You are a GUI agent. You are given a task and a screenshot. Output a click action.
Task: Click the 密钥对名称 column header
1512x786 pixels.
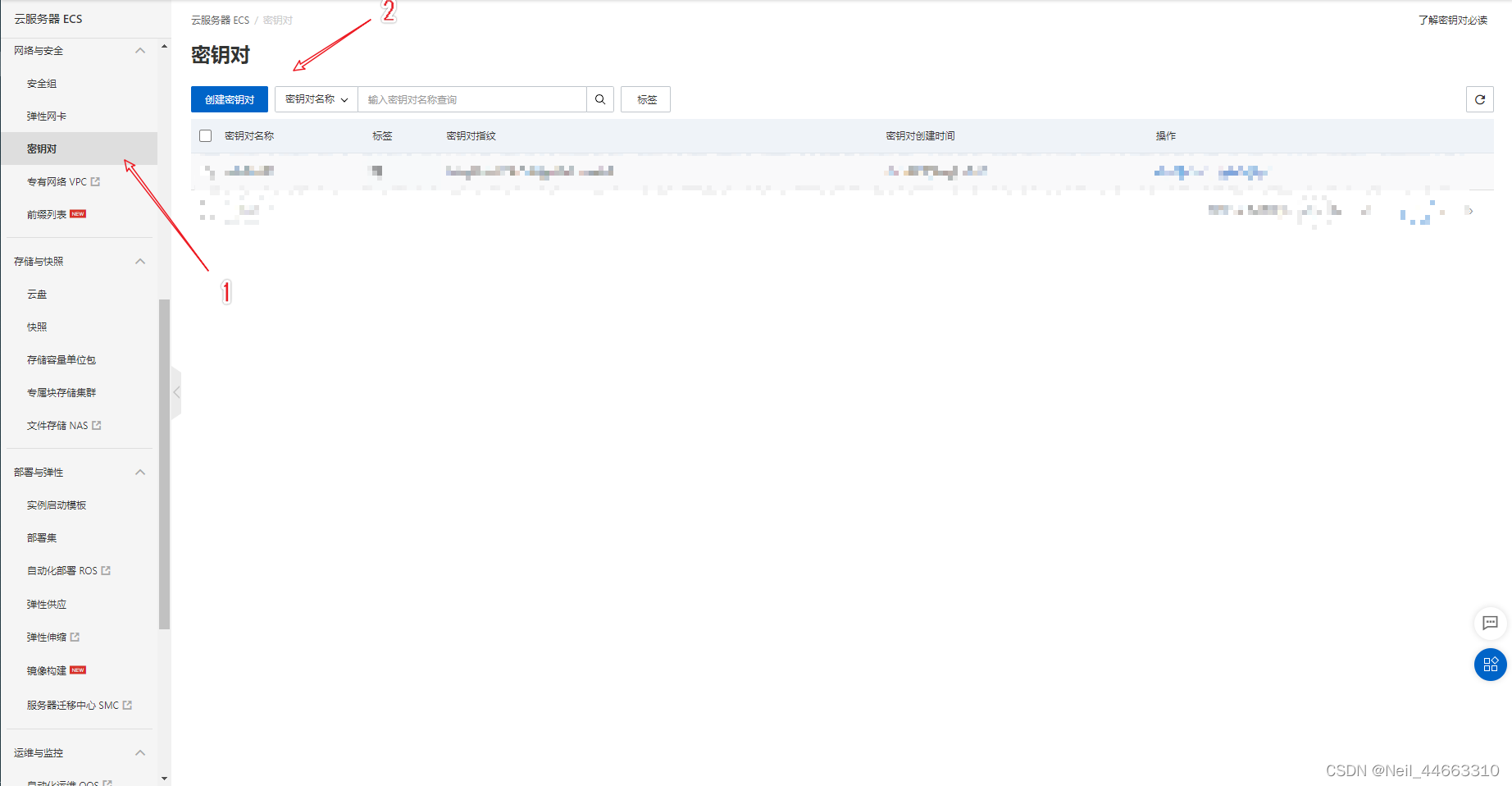pos(249,136)
